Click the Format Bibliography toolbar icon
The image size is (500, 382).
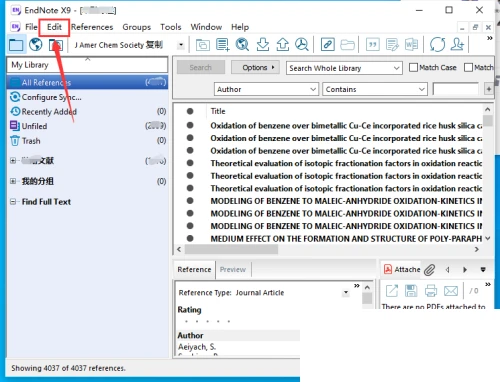pyautogui.click(x=392, y=44)
